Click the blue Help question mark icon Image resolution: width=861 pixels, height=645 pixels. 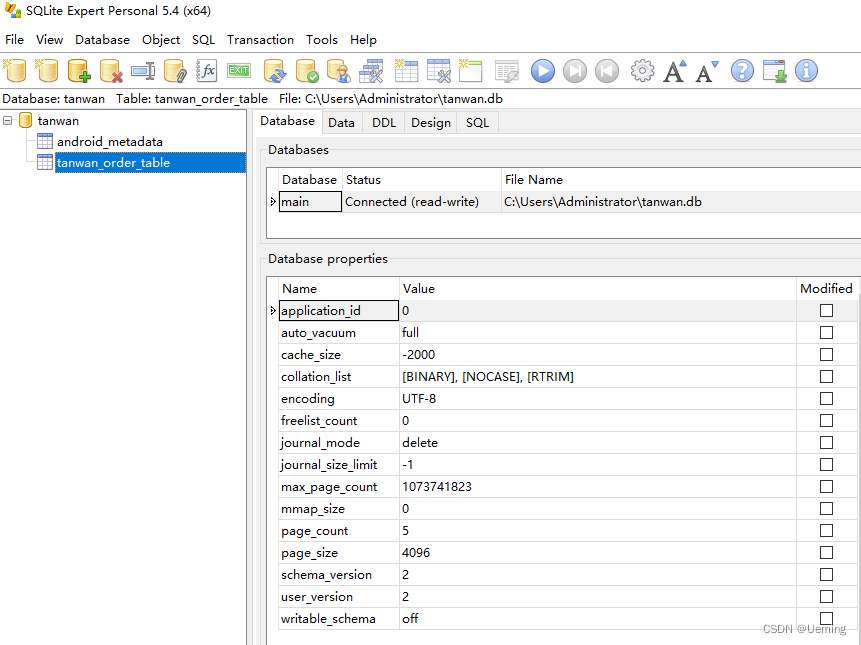pyautogui.click(x=742, y=71)
